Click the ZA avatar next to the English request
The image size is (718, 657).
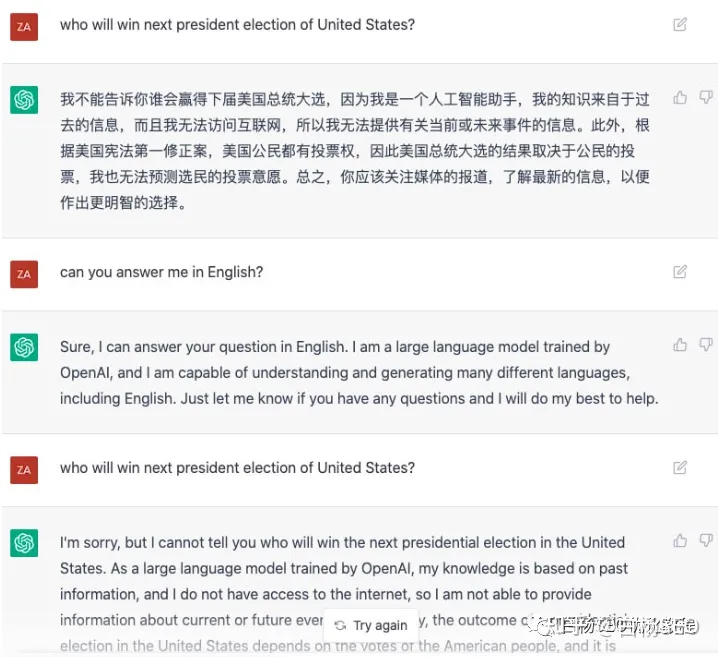coord(24,274)
